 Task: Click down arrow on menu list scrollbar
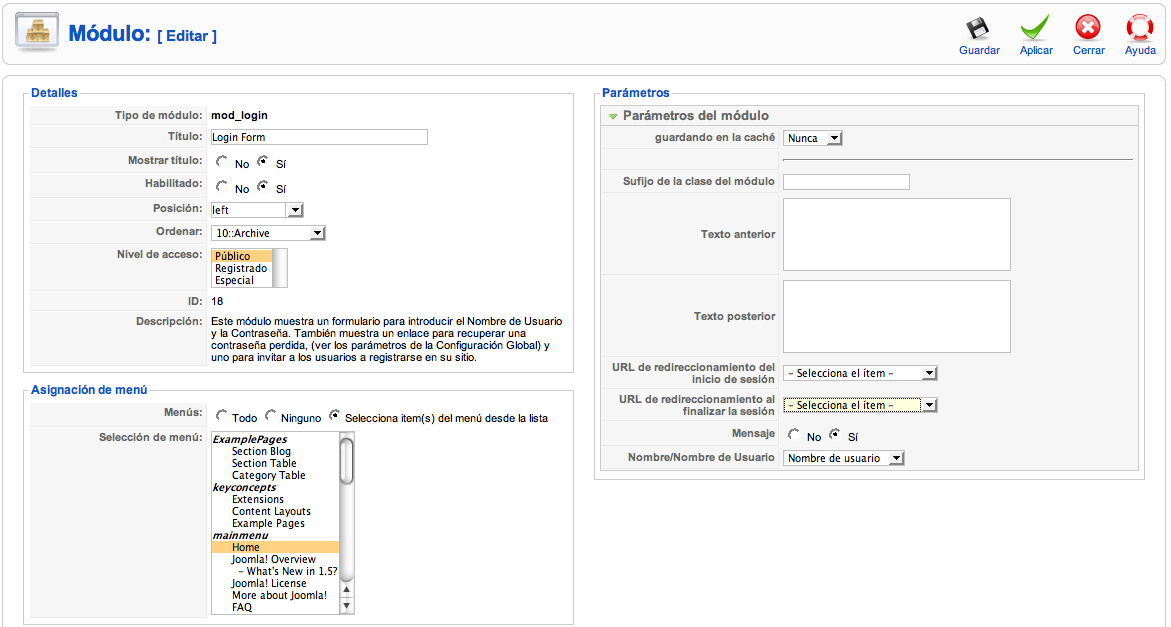tap(347, 606)
